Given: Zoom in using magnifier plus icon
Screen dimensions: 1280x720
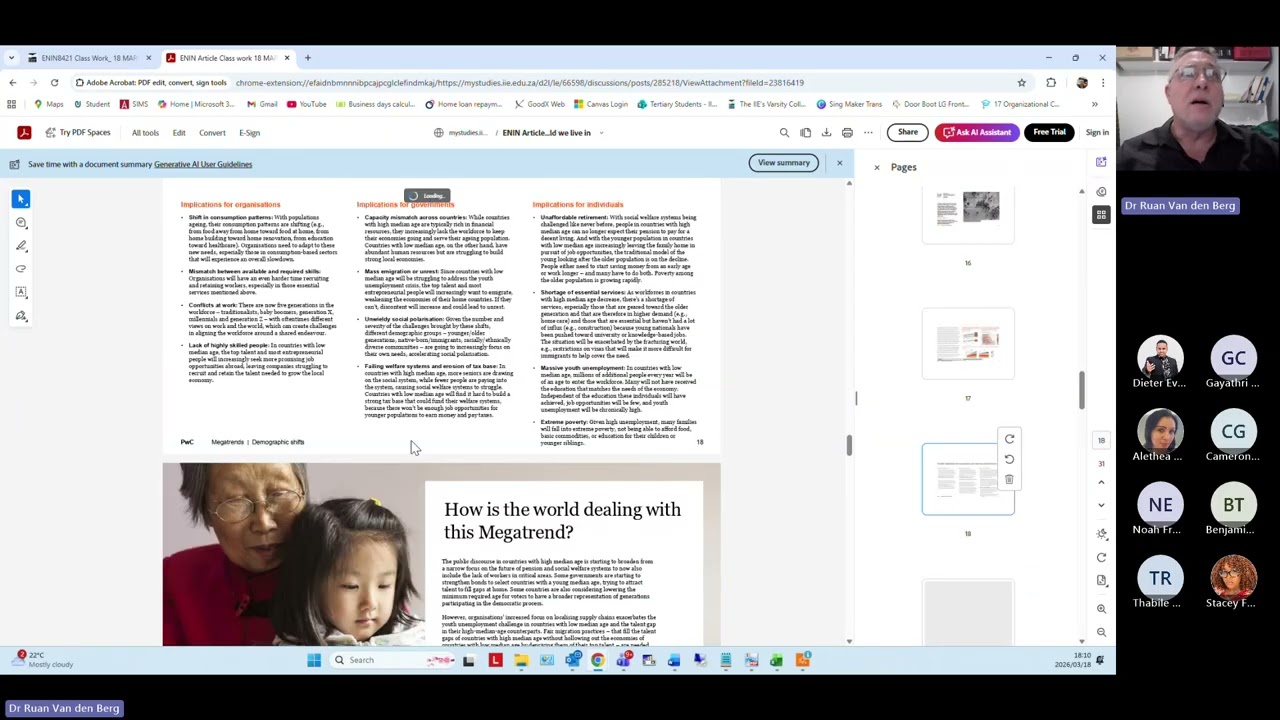Looking at the screenshot, I should [1101, 608].
